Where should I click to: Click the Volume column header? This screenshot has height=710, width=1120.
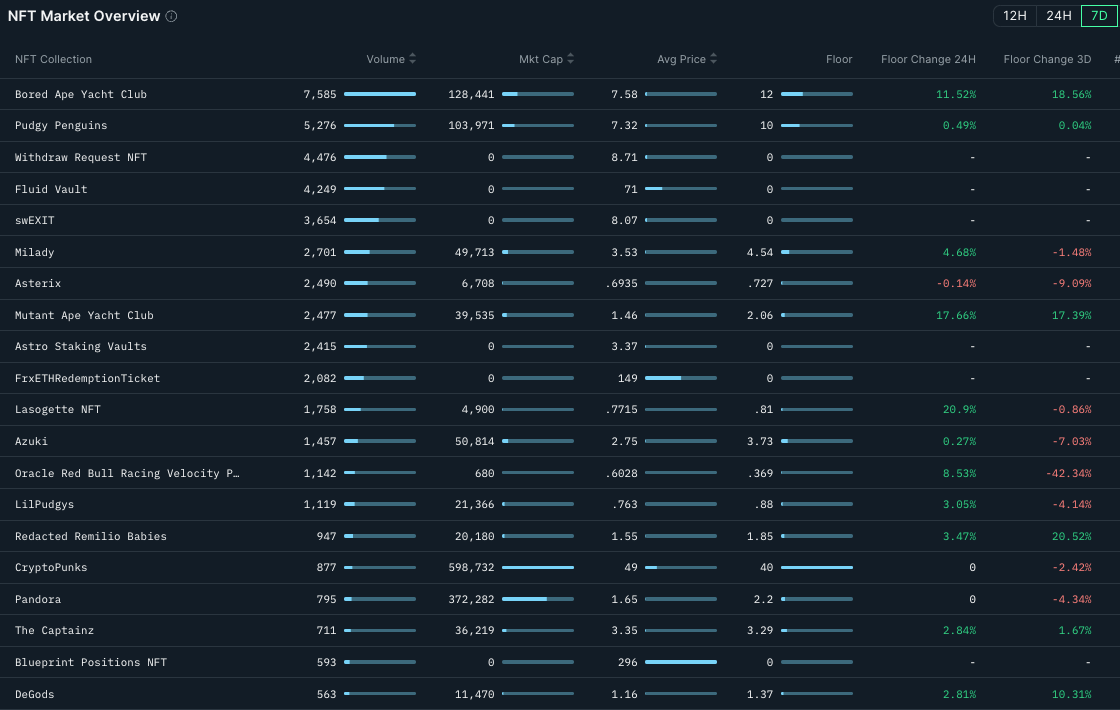point(386,59)
